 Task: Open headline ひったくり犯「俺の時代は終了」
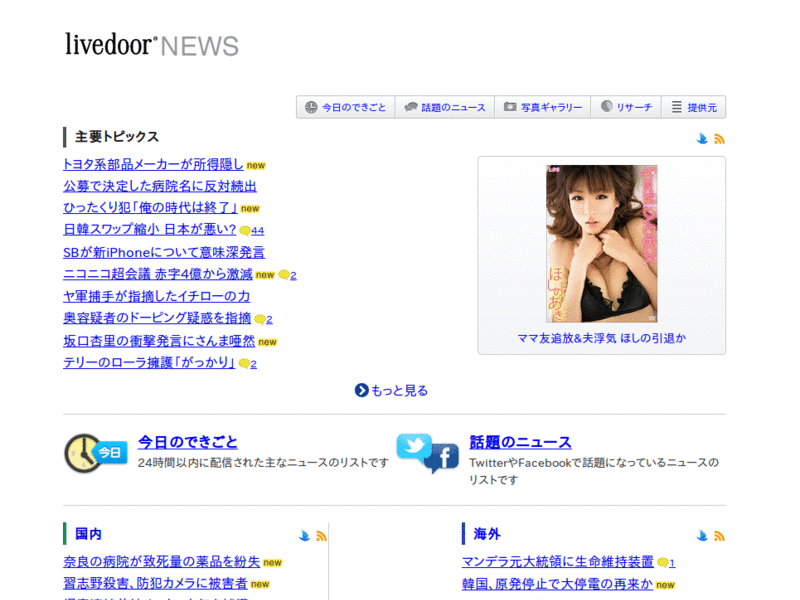pyautogui.click(x=151, y=208)
